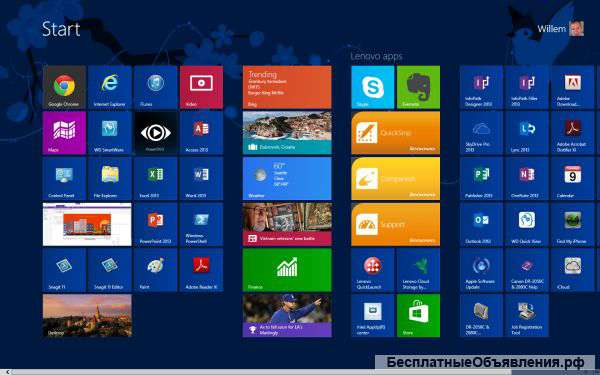Launch Apple Software Update tile
Image resolution: width=600 pixels, height=375 pixels.
coord(481,270)
